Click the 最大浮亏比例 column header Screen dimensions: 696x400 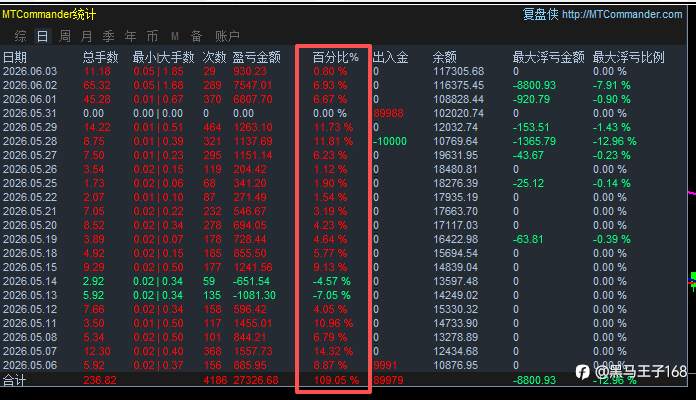pyautogui.click(x=629, y=57)
